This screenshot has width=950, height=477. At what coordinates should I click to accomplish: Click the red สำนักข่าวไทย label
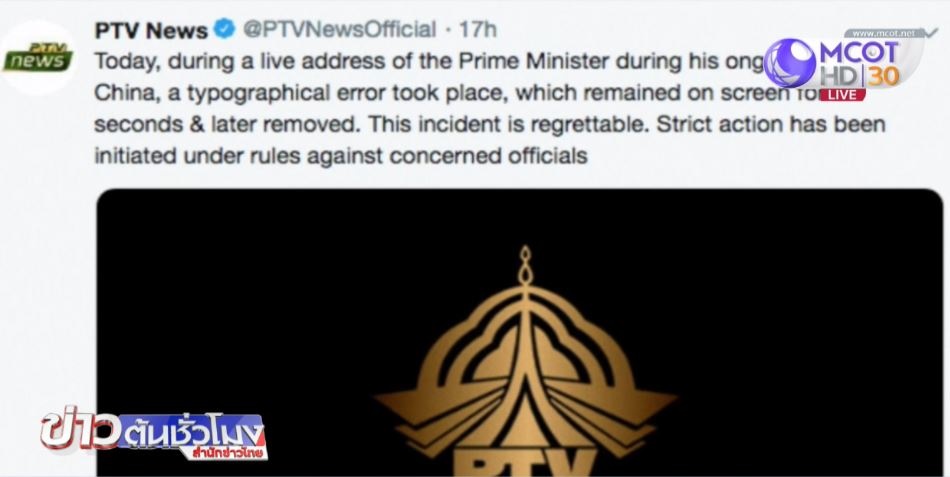pos(228,453)
